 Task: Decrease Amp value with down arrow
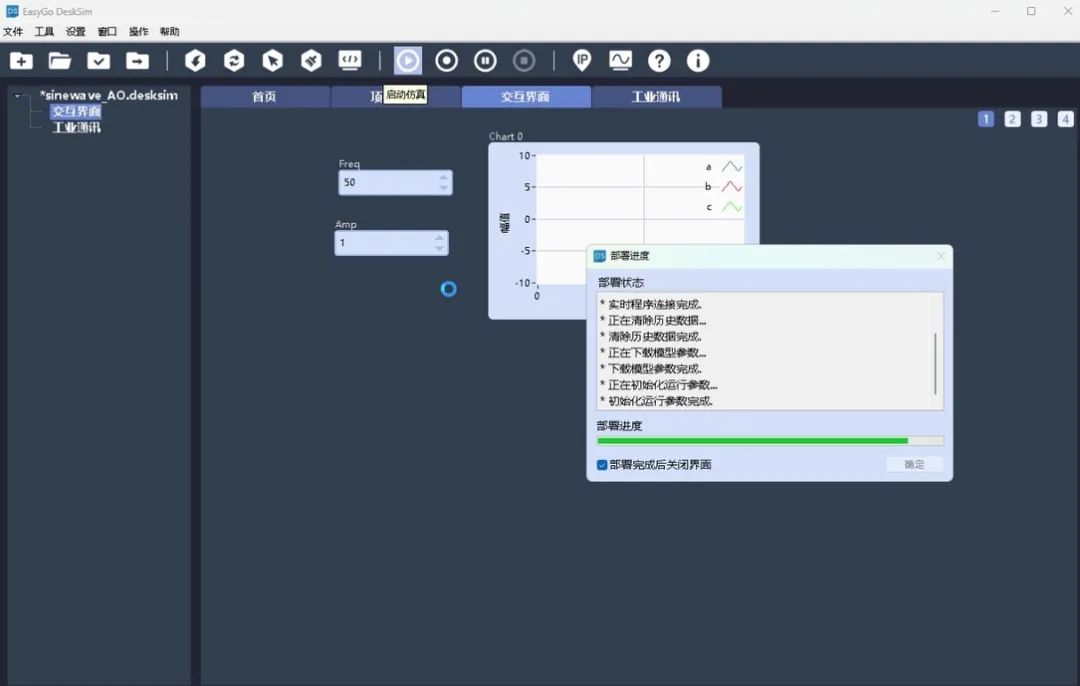pos(439,249)
